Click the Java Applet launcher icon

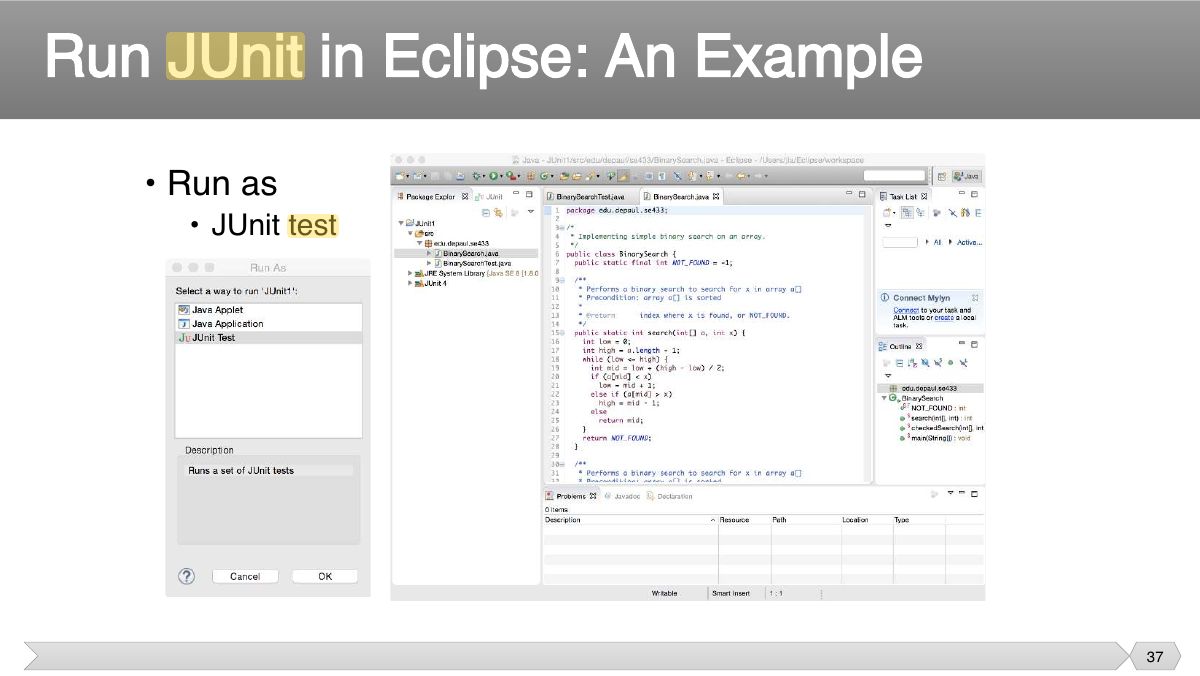(183, 310)
